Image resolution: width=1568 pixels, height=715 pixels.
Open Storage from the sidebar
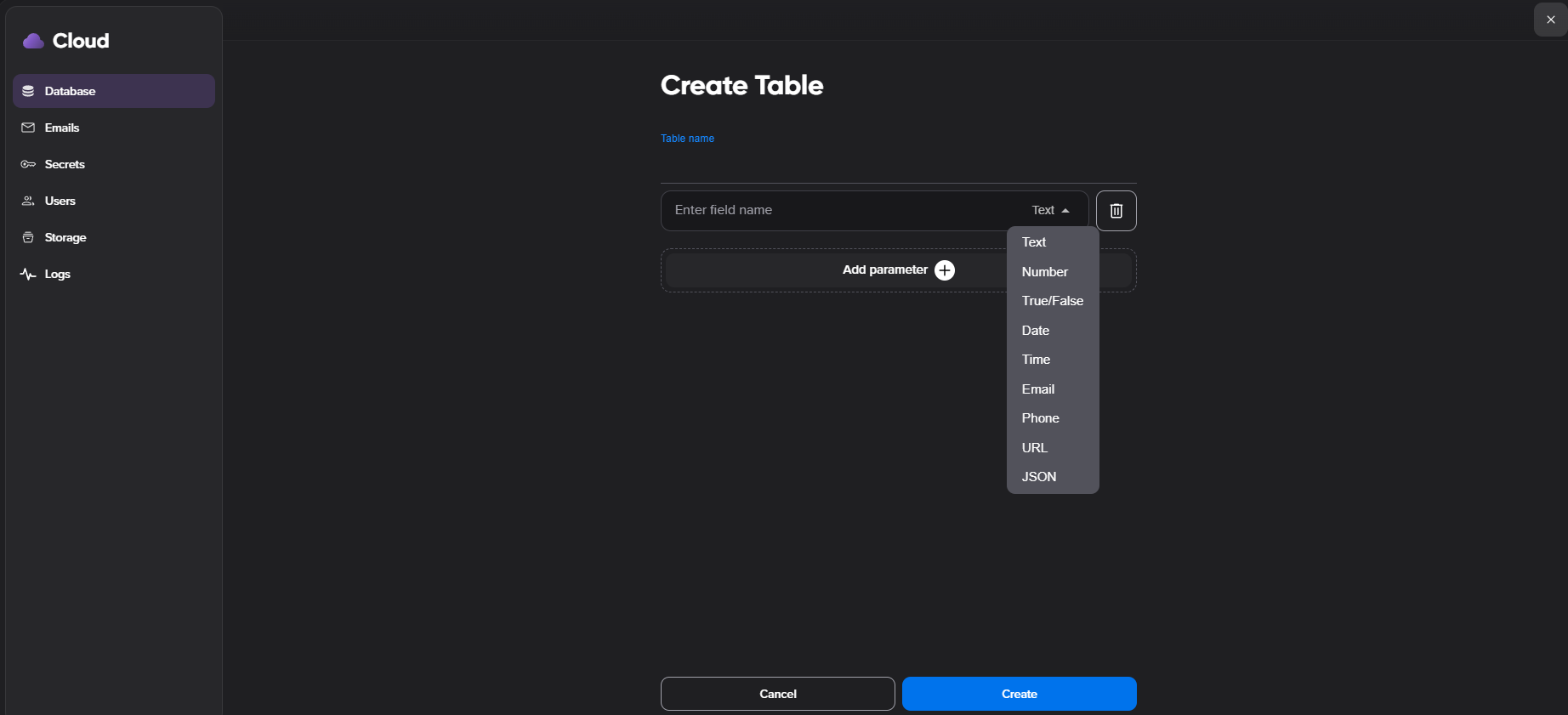coord(114,237)
